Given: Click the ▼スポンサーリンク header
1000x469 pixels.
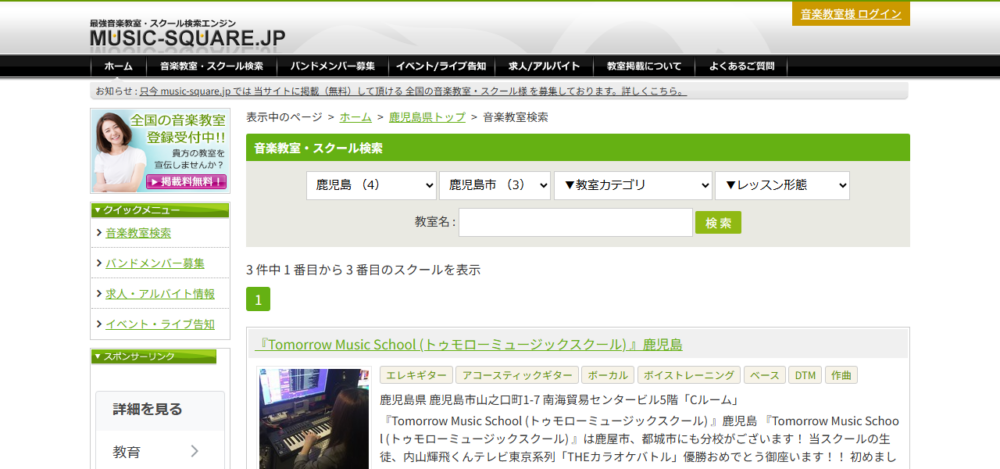Looking at the screenshot, I should (x=153, y=357).
